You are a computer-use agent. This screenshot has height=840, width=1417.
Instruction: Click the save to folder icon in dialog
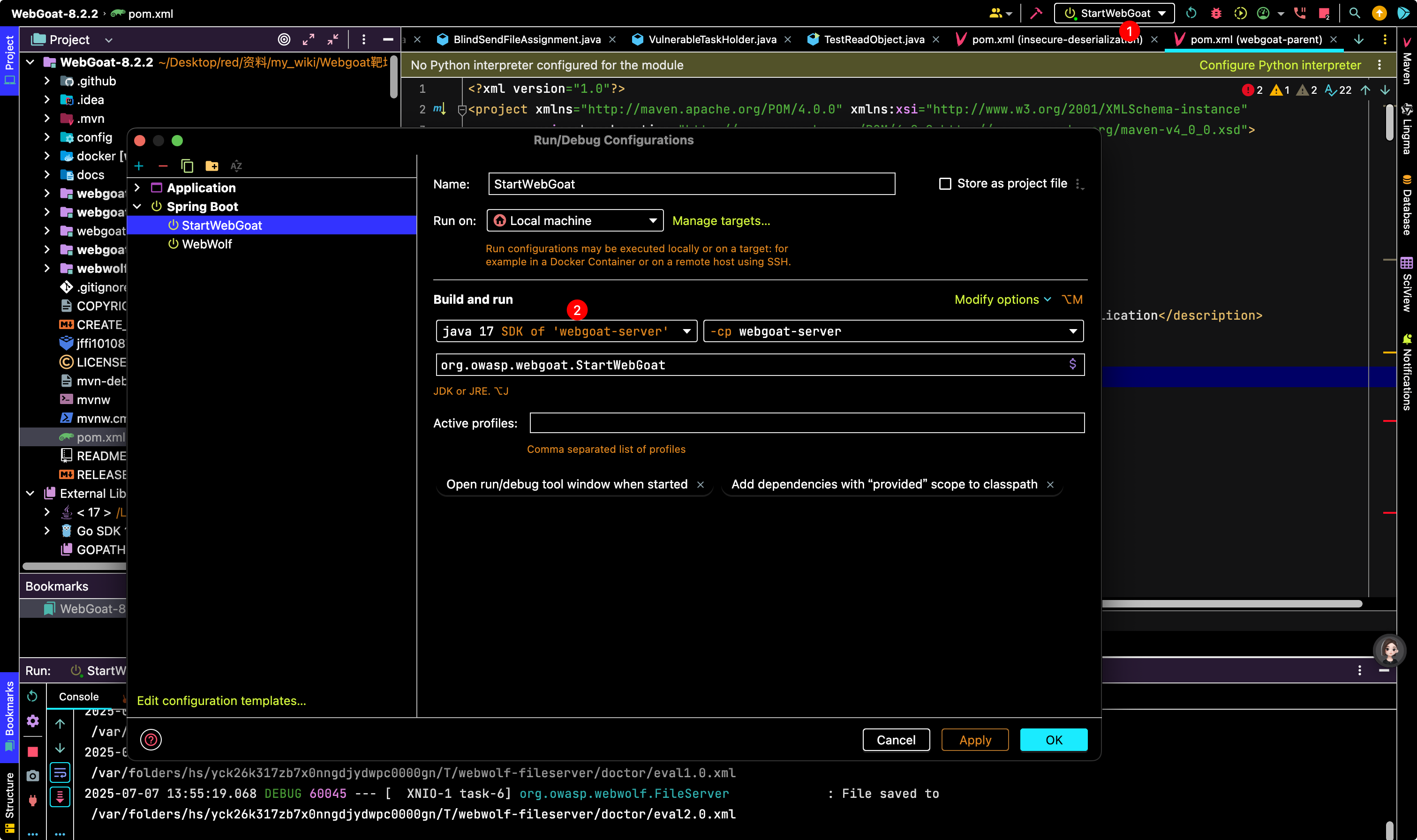point(212,166)
